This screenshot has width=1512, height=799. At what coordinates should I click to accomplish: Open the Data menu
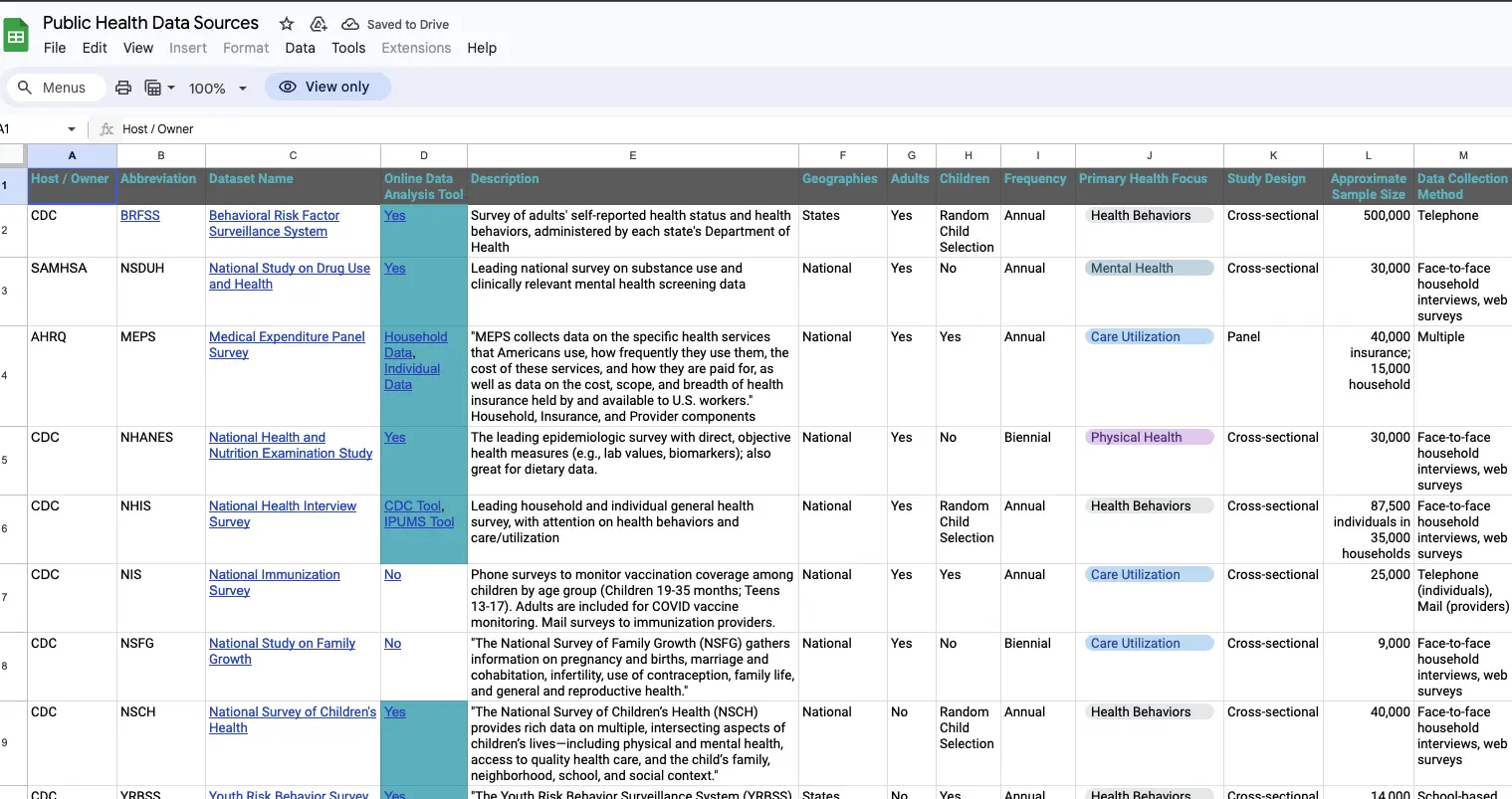(x=300, y=48)
